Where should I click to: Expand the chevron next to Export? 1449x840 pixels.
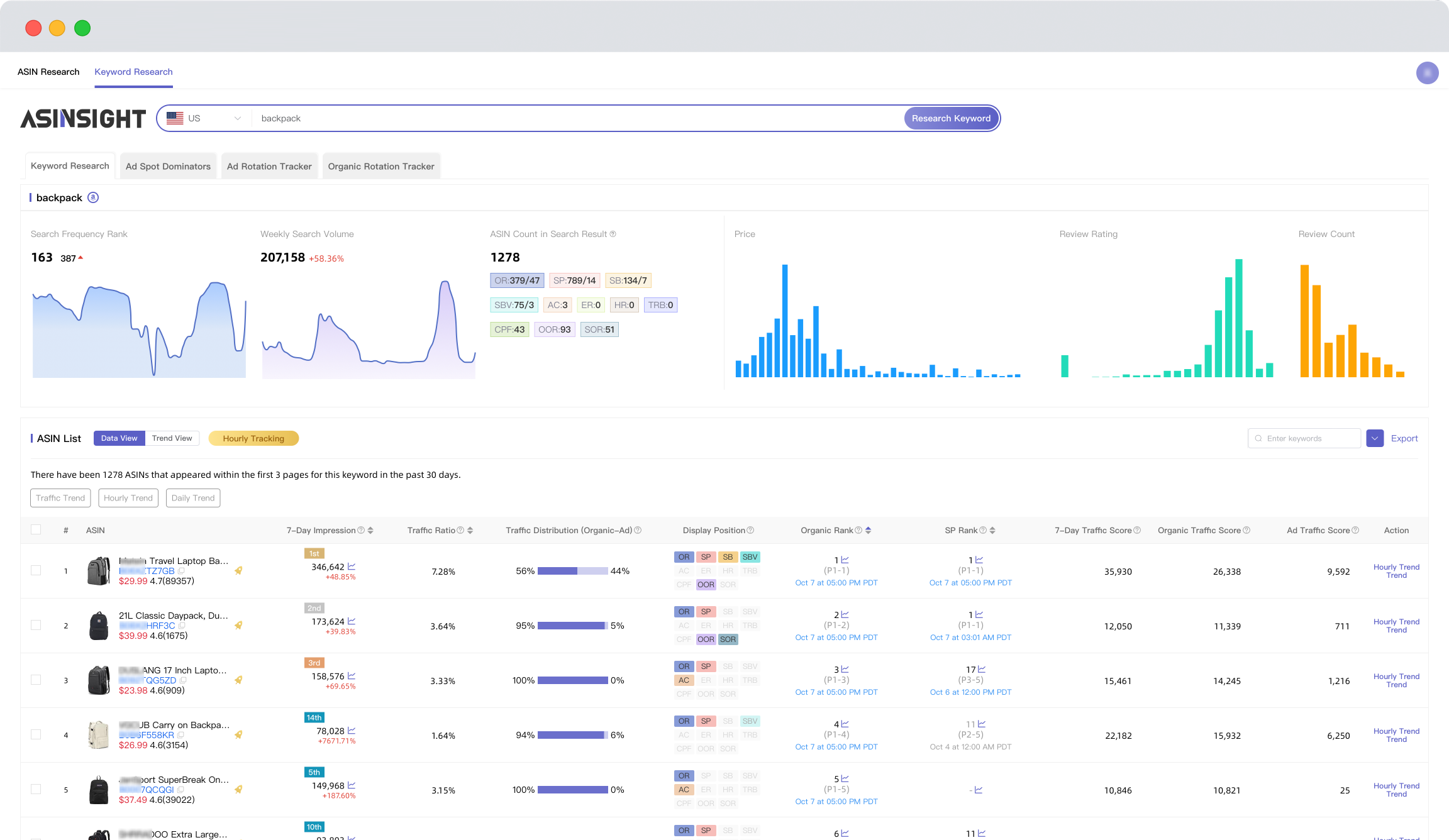(x=1375, y=438)
